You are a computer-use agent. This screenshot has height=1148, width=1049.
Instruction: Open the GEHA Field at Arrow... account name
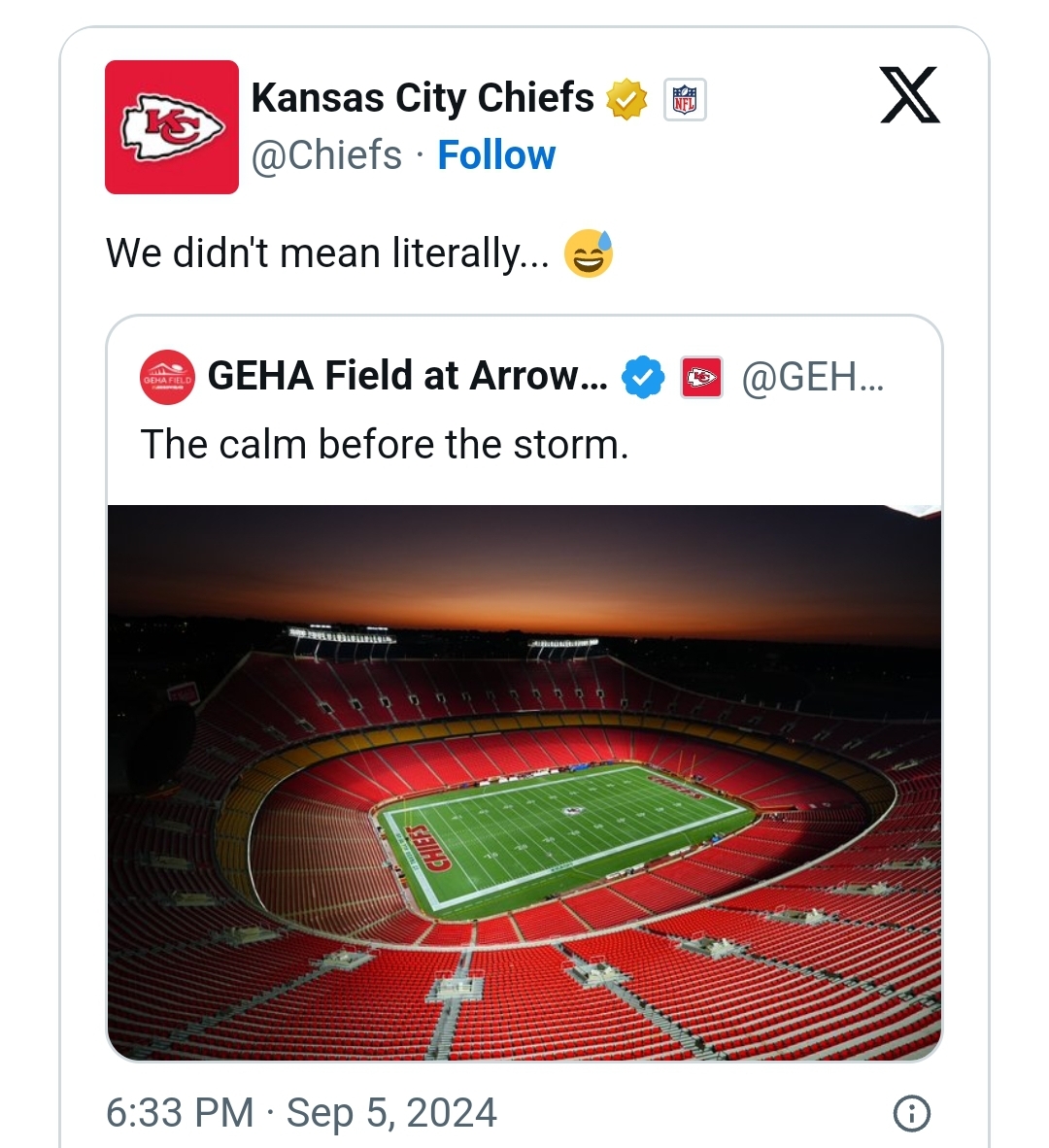tap(407, 376)
